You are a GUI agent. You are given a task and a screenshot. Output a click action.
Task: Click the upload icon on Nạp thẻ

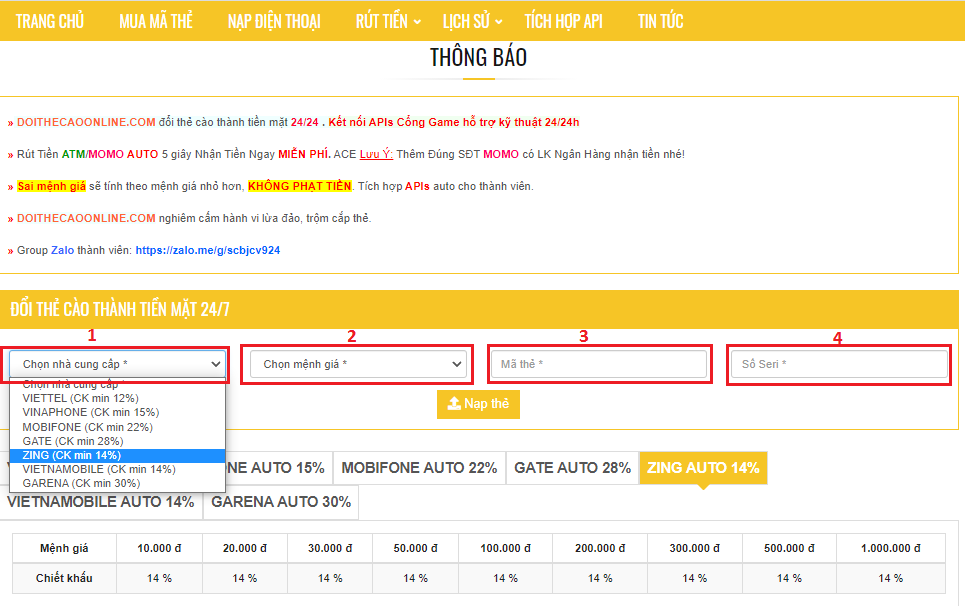[x=454, y=403]
